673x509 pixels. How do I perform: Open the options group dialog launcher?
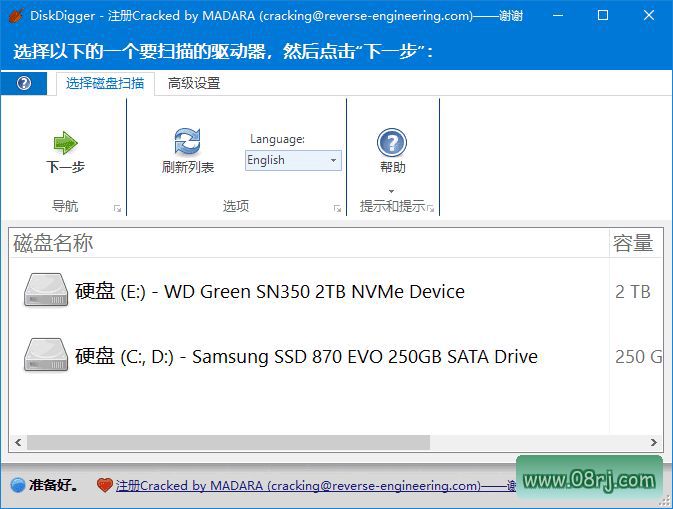337,209
